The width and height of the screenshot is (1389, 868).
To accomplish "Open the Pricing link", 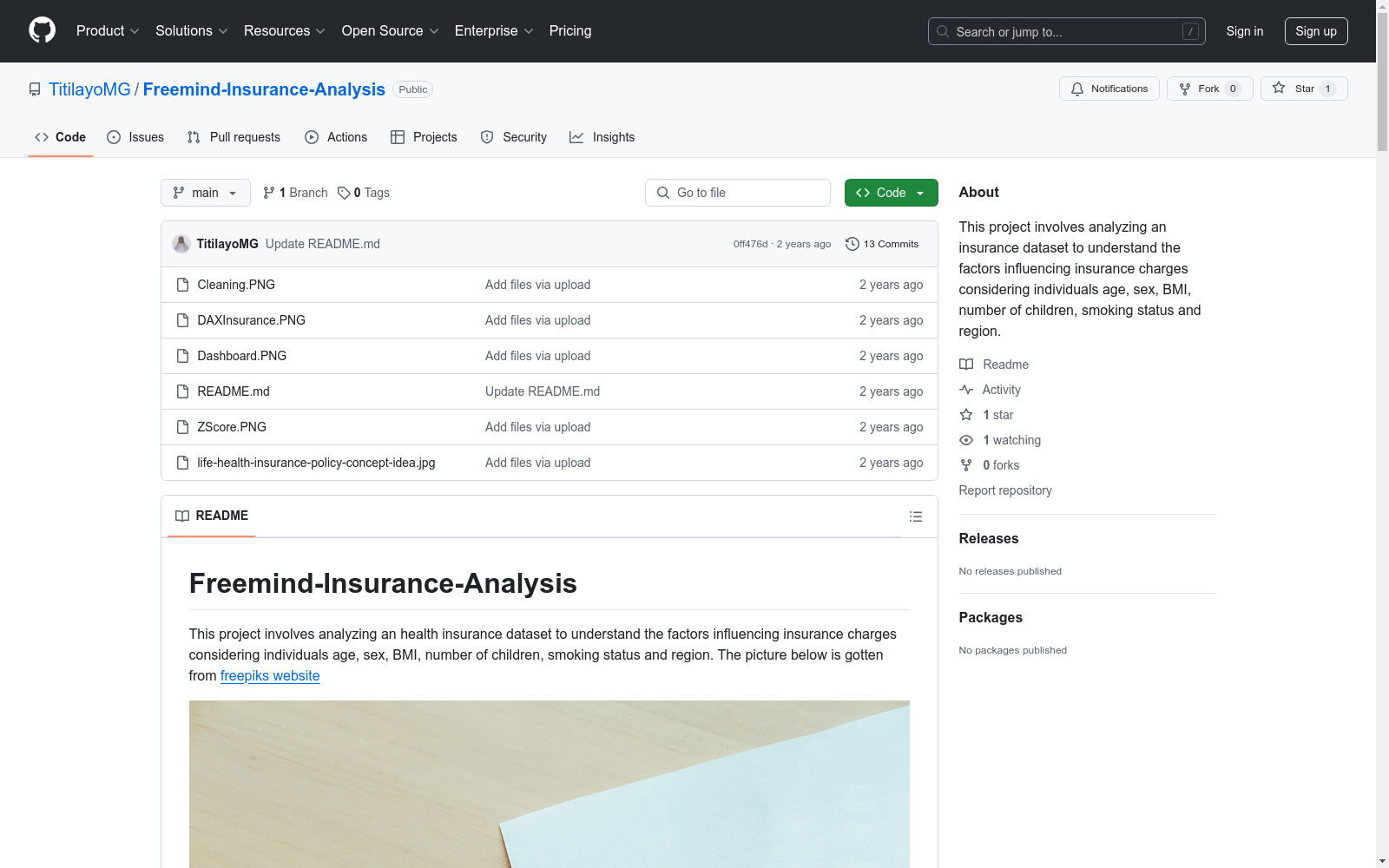I will click(x=570, y=30).
